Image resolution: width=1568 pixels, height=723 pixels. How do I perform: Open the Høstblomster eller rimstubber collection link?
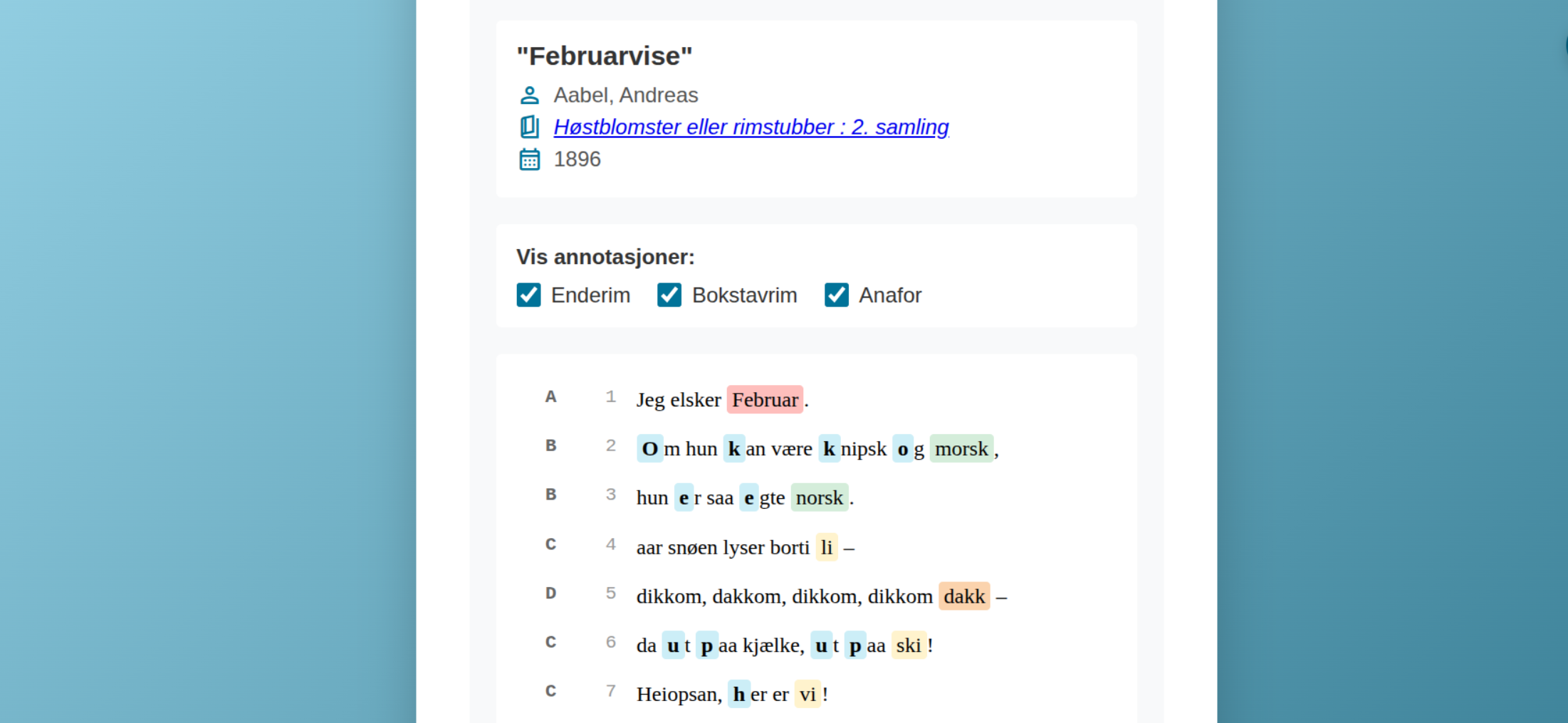point(751,127)
